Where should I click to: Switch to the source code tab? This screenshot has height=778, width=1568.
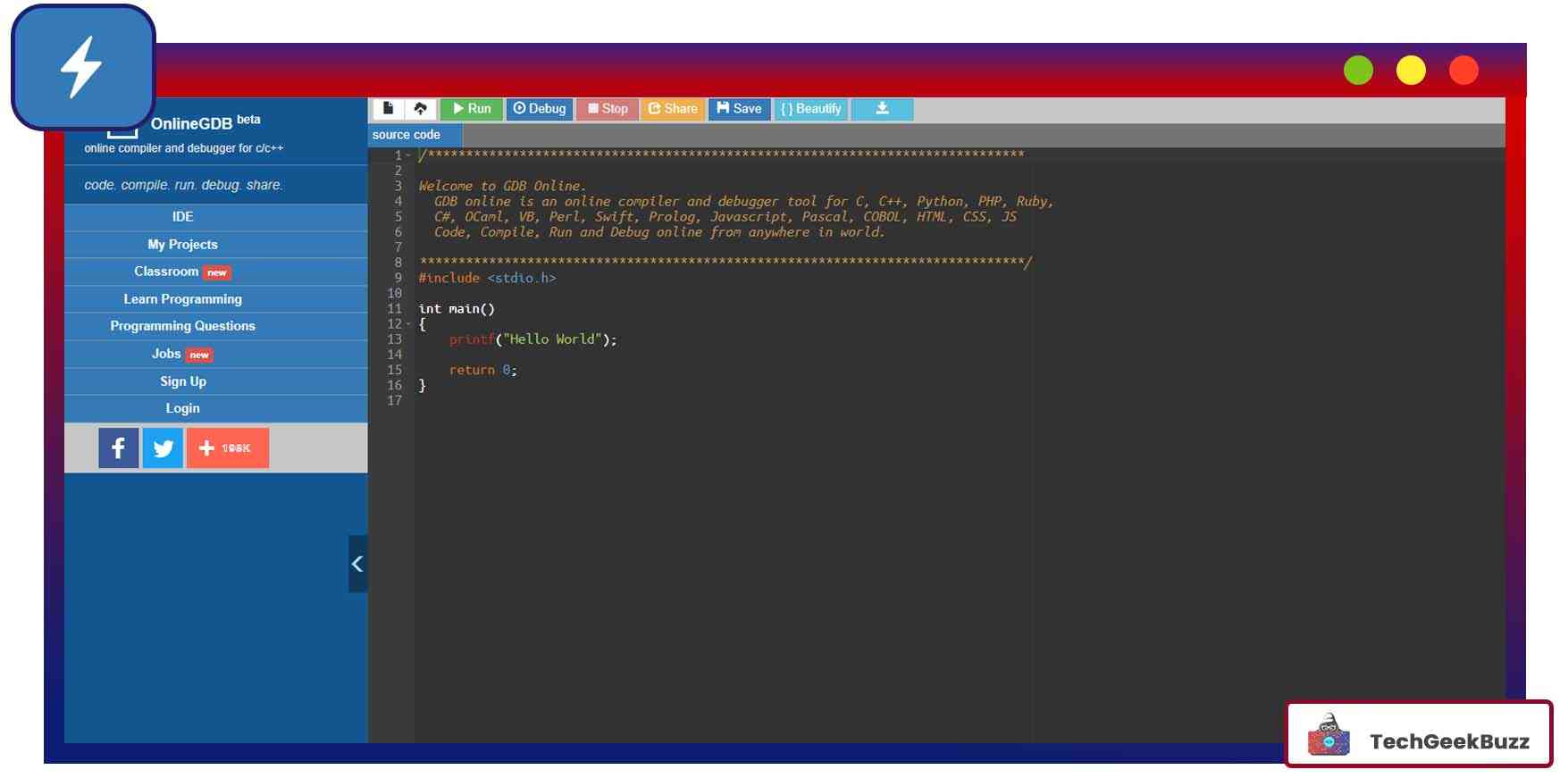click(407, 135)
